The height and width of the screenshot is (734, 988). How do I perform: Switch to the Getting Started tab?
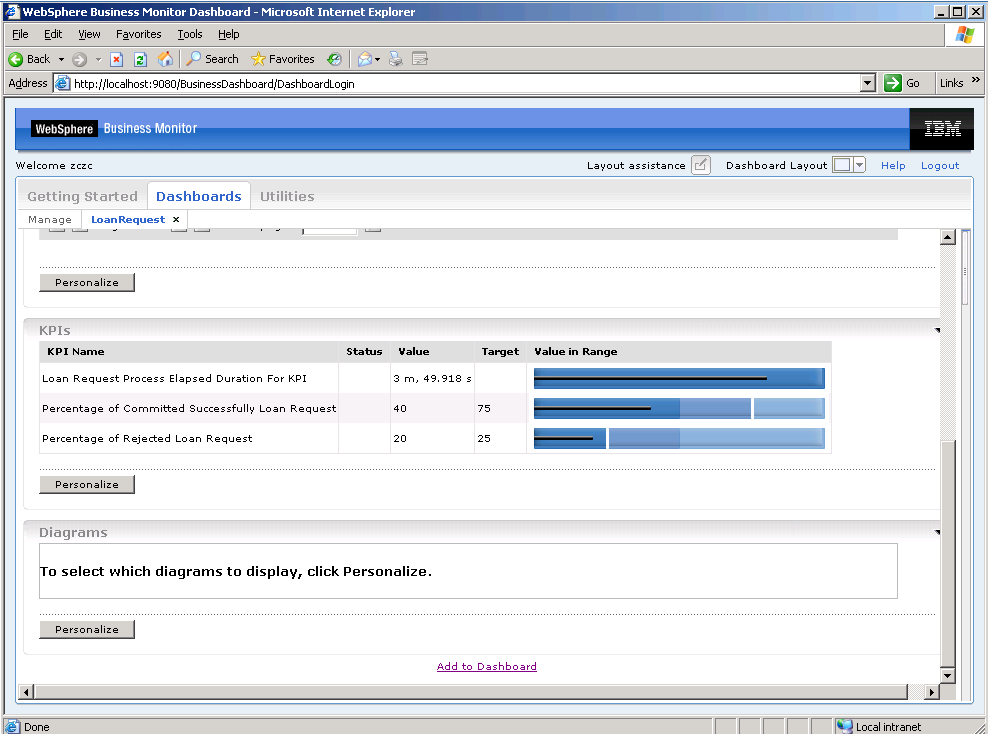[x=83, y=197]
